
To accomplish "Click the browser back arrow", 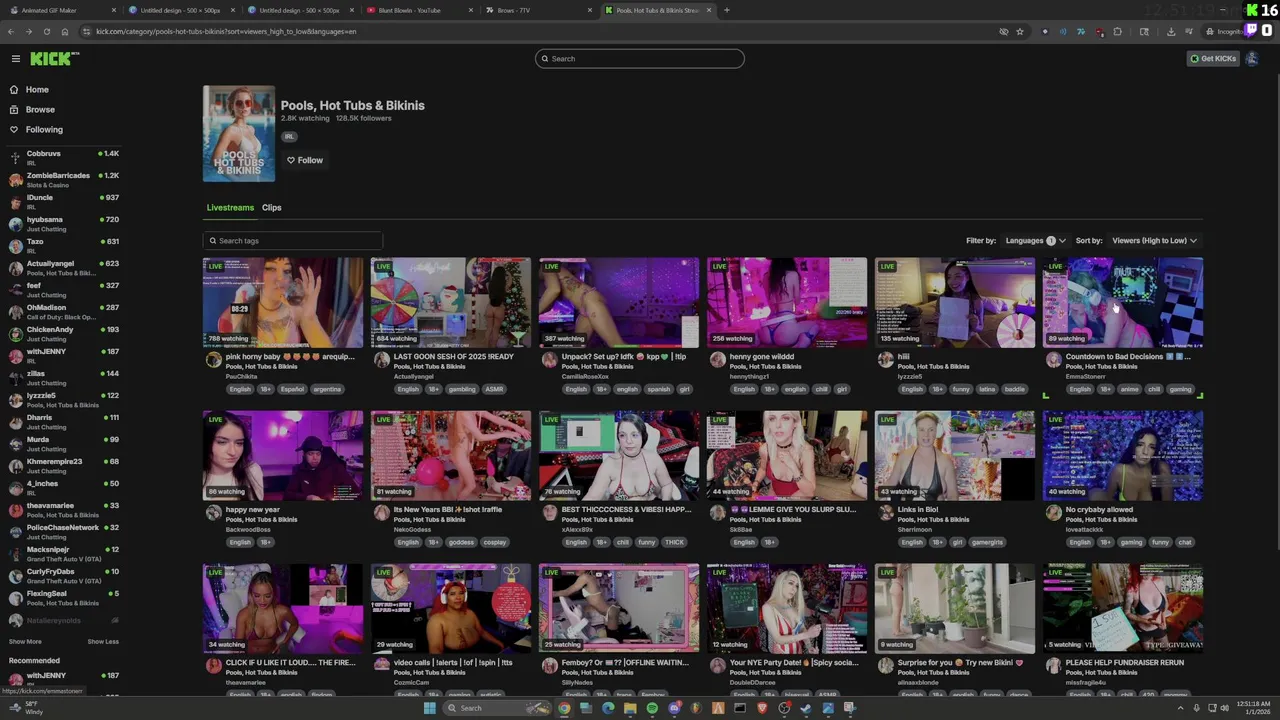I will click(x=11, y=31).
